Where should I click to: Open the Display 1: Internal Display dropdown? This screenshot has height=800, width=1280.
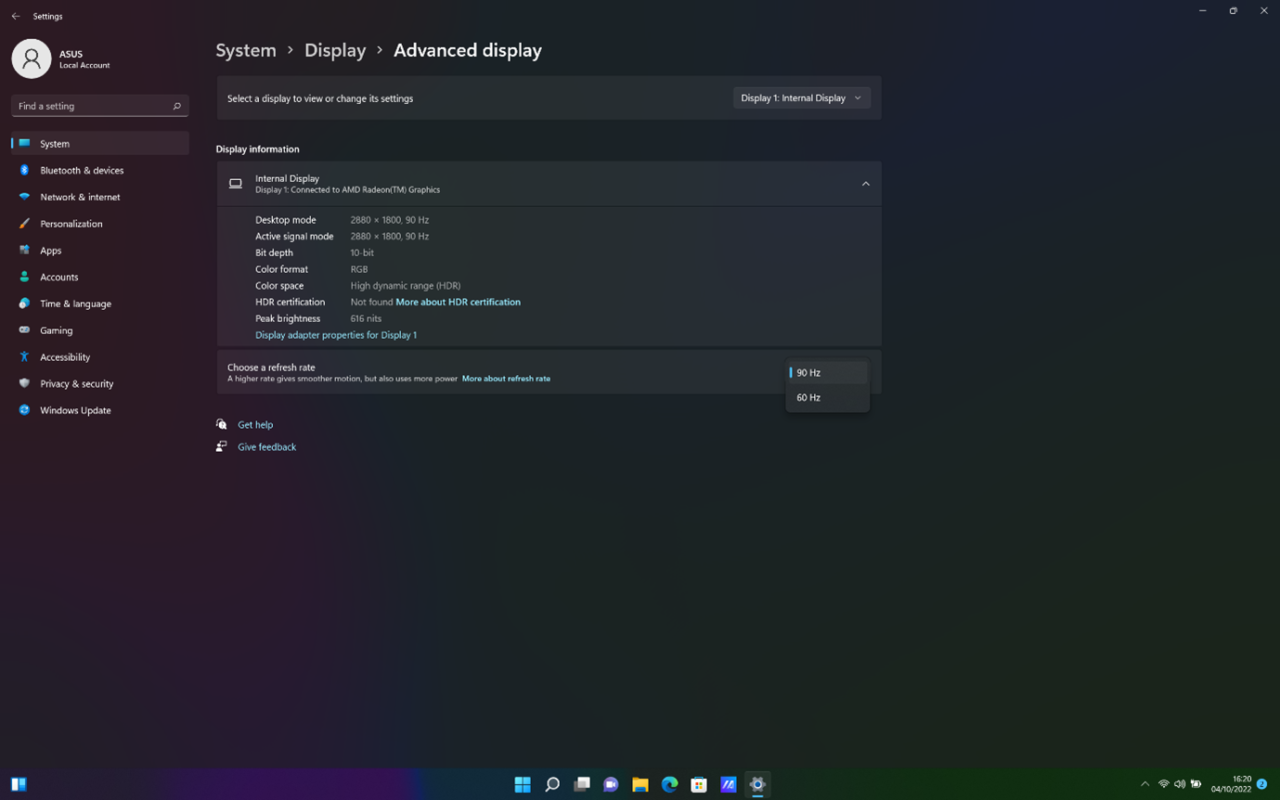point(801,98)
